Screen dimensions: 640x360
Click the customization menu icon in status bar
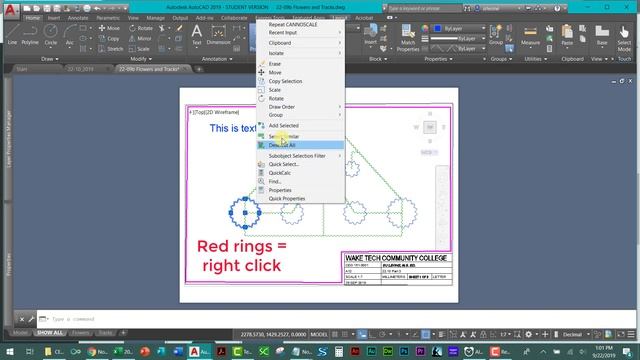[631, 334]
